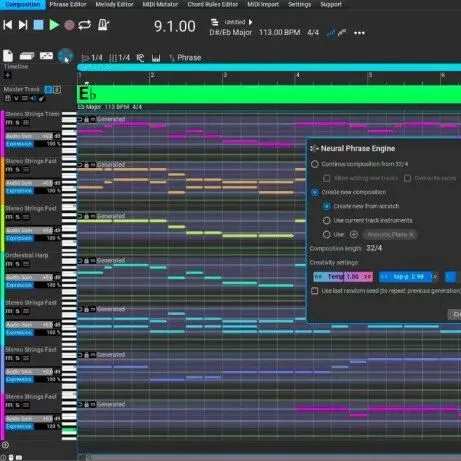The width and height of the screenshot is (461, 461).
Task: Add a timeline with plus button
Action: (7, 75)
